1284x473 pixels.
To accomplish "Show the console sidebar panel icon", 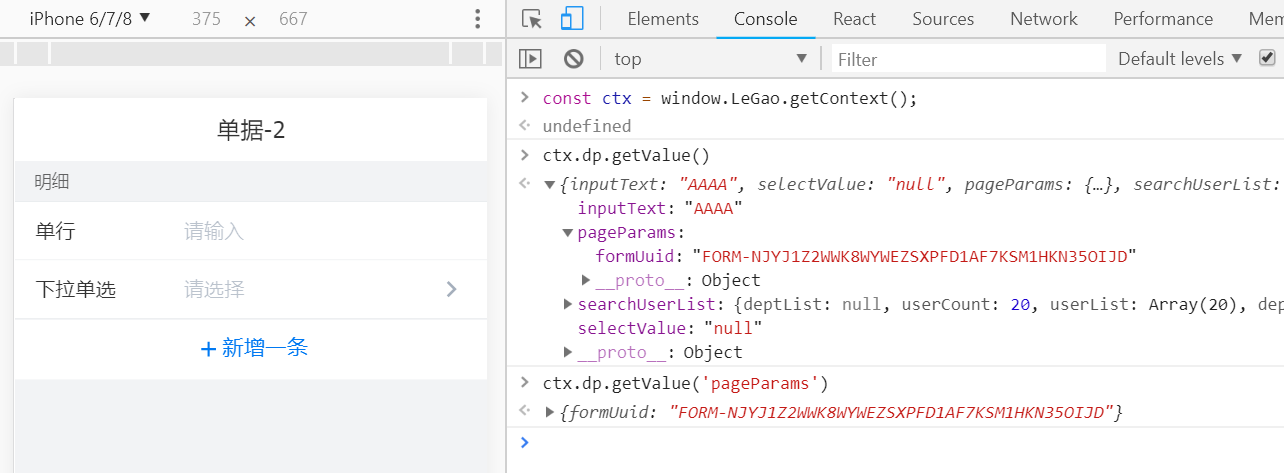I will (530, 59).
